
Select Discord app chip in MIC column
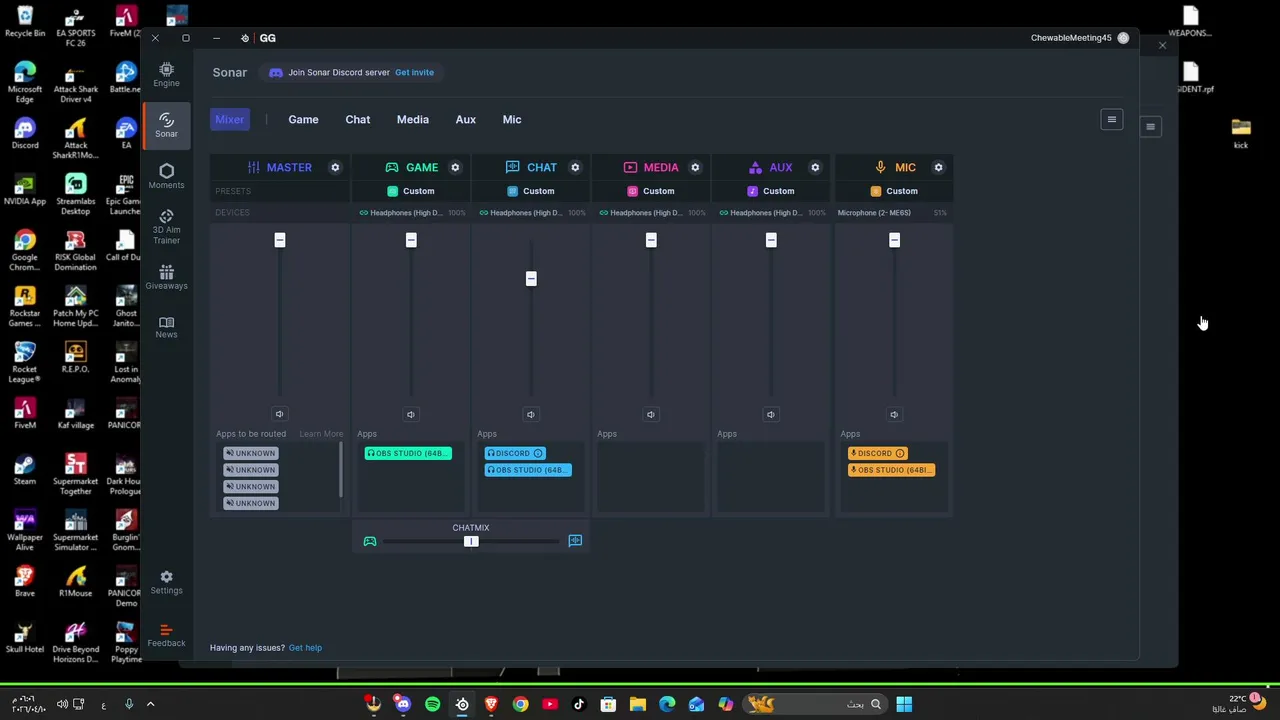pyautogui.click(x=878, y=453)
